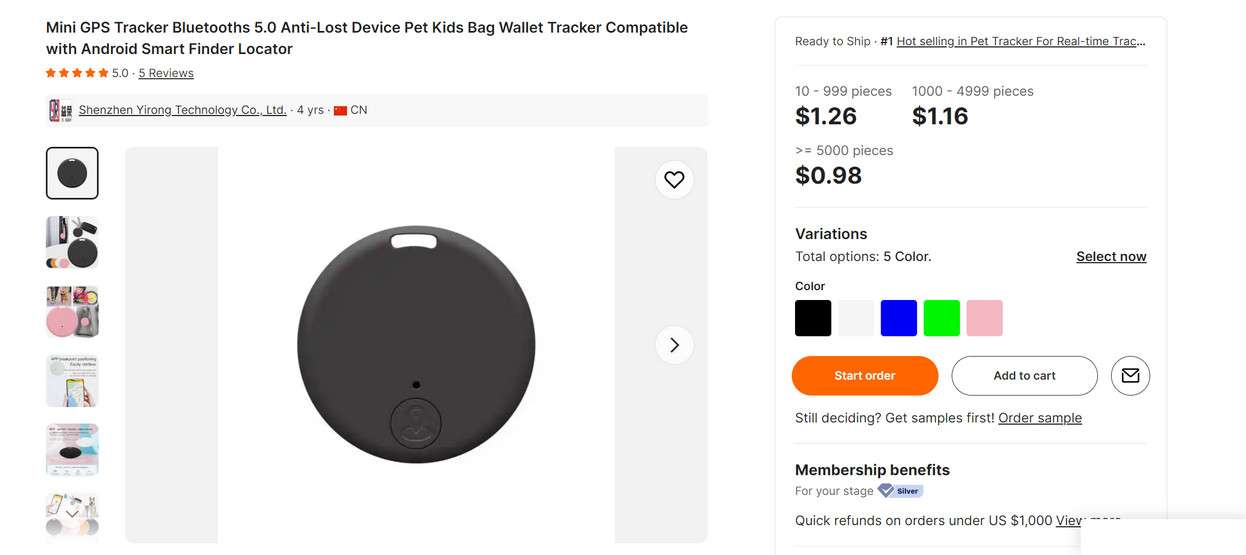Choose the pink color variation
Viewport: 1246px width, 555px height.
(x=985, y=318)
